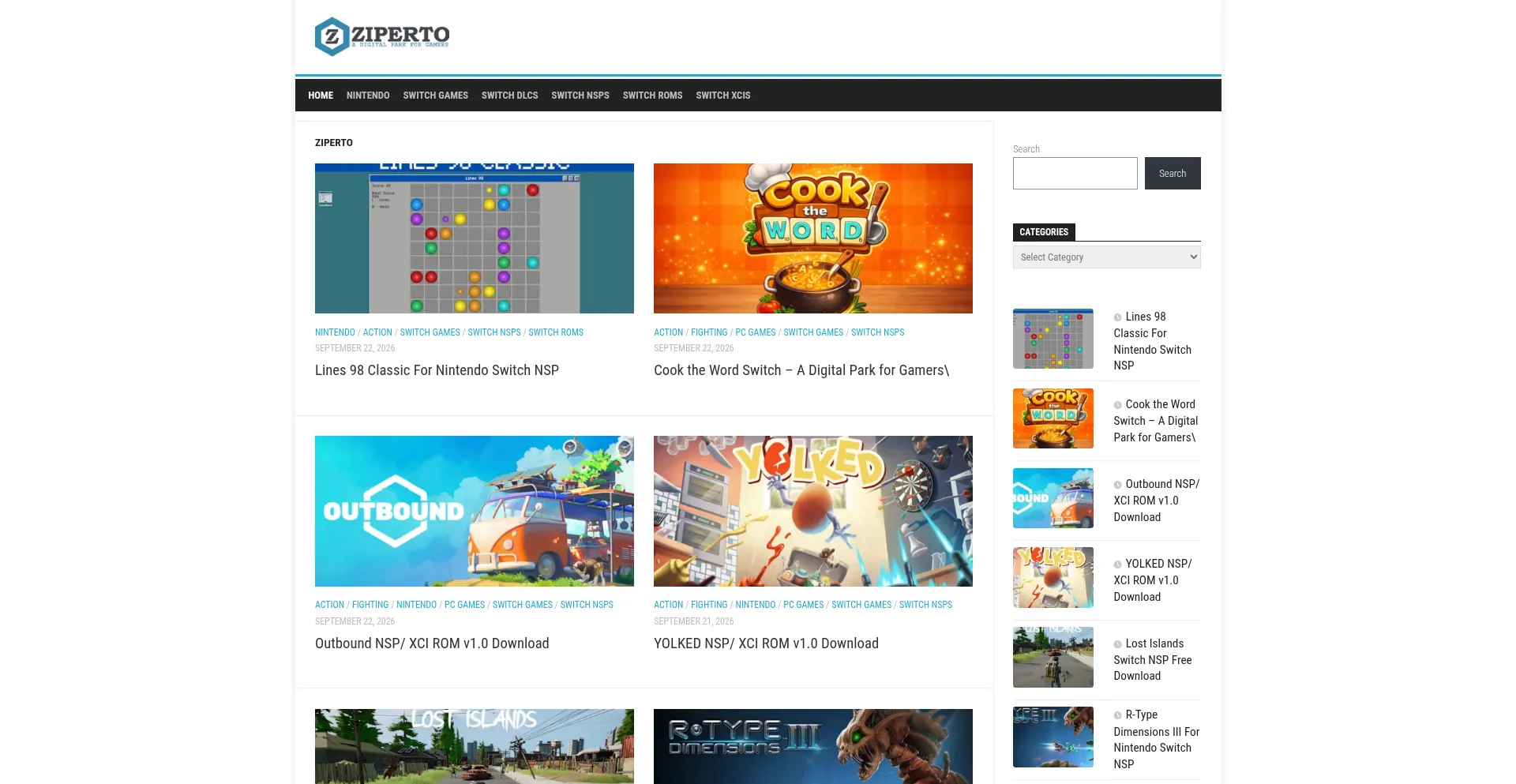
Task: Click SWITCH GAMES category under Outbound post
Action: (x=523, y=605)
